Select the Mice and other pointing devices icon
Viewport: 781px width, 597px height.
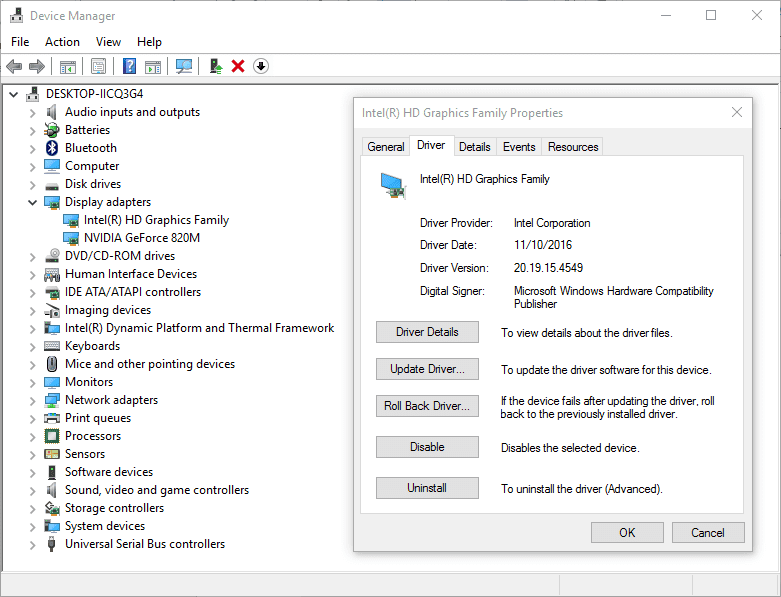pyautogui.click(x=52, y=364)
